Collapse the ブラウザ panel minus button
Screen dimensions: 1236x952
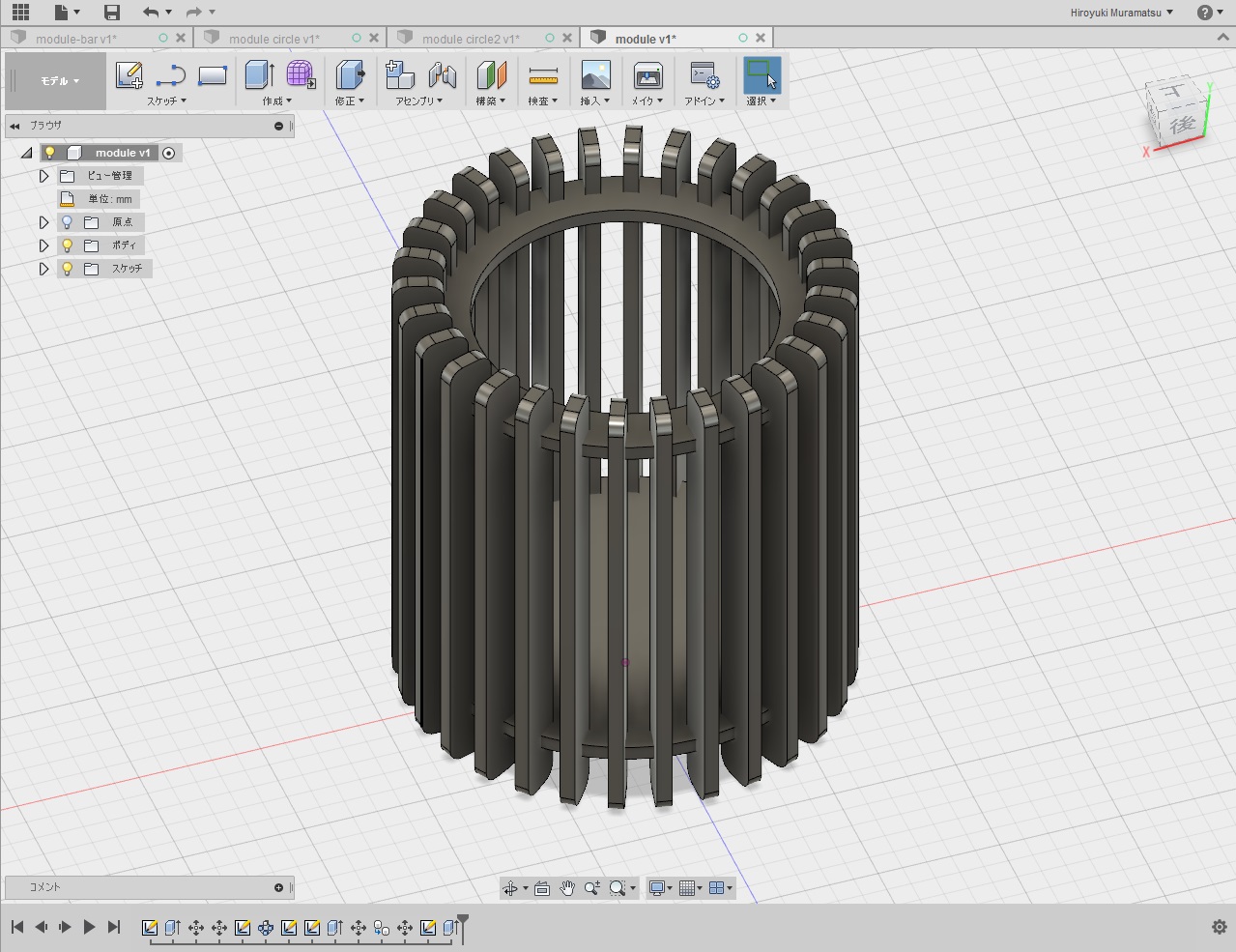pos(279,126)
